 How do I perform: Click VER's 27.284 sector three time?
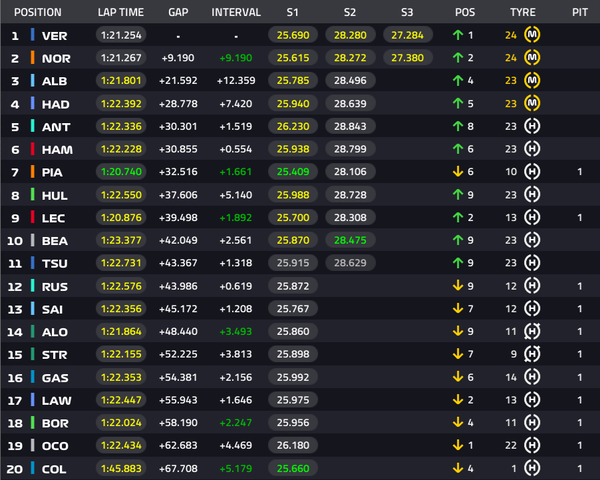[x=408, y=35]
